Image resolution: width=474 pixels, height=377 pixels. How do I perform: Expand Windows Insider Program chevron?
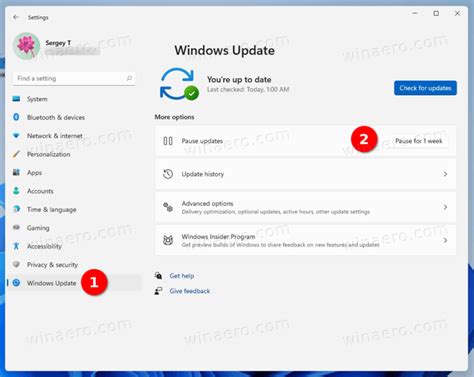coord(445,240)
